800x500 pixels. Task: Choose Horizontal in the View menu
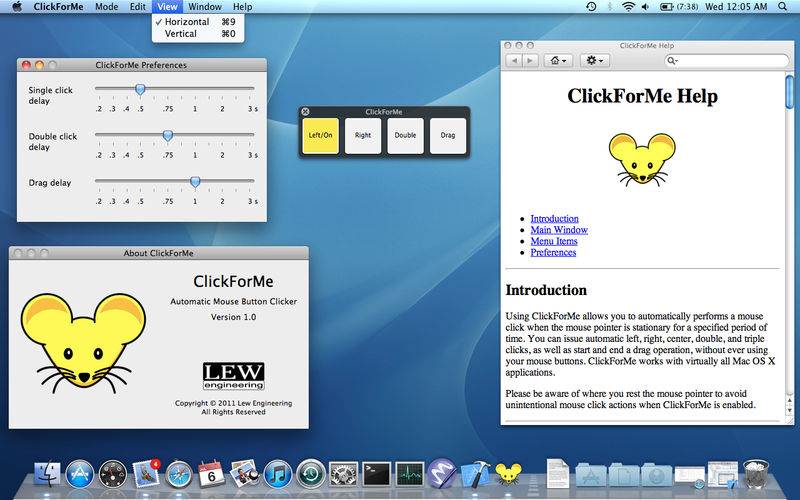pos(198,22)
